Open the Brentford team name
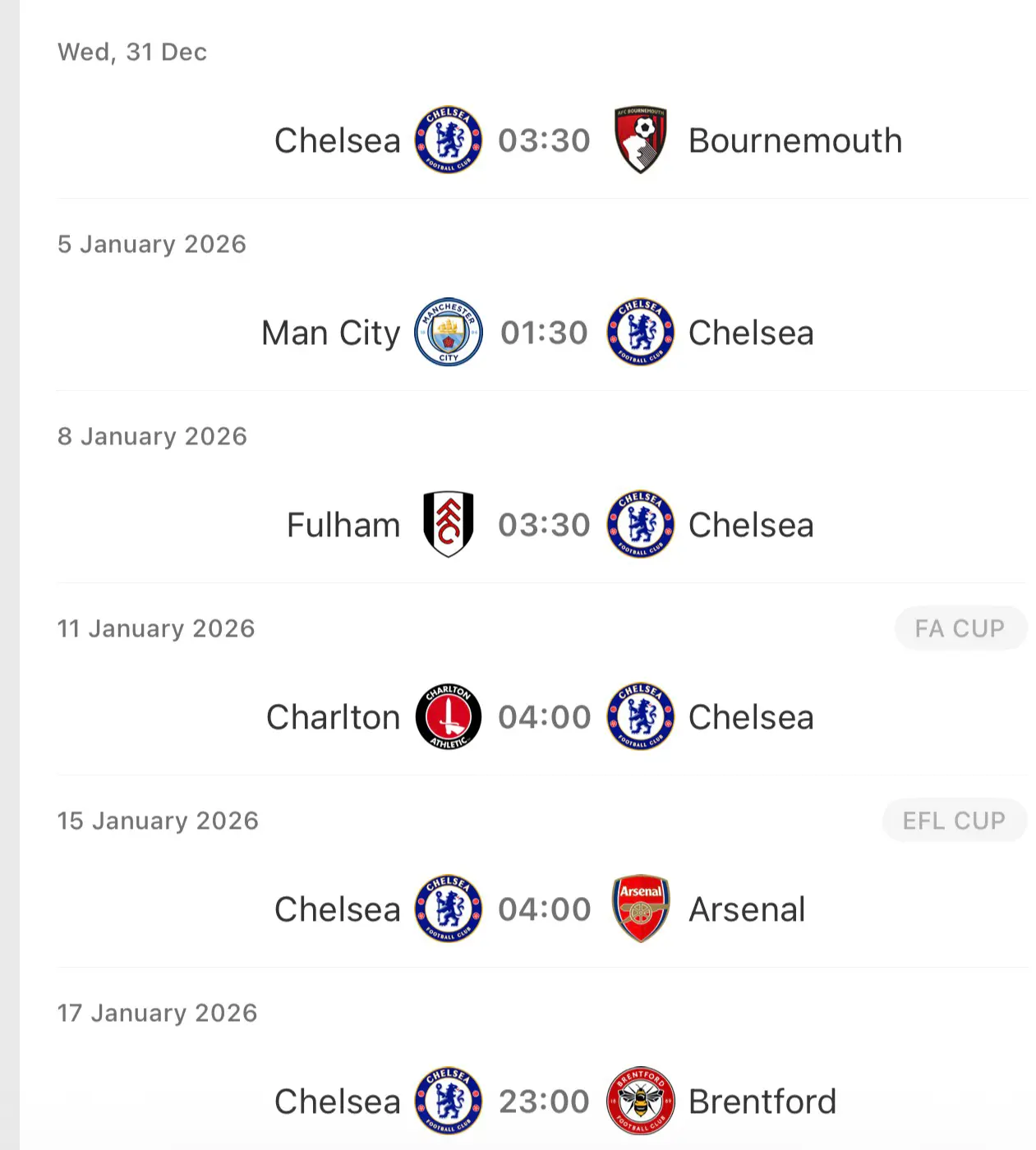Screen dimensions: 1036x1150 click(x=762, y=1102)
